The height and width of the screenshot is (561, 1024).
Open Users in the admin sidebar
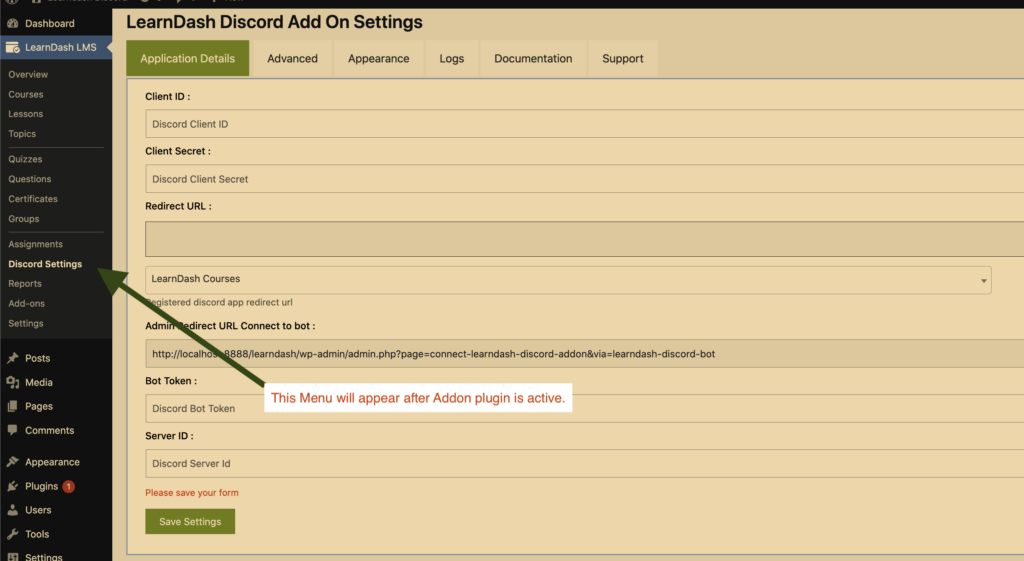(38, 510)
